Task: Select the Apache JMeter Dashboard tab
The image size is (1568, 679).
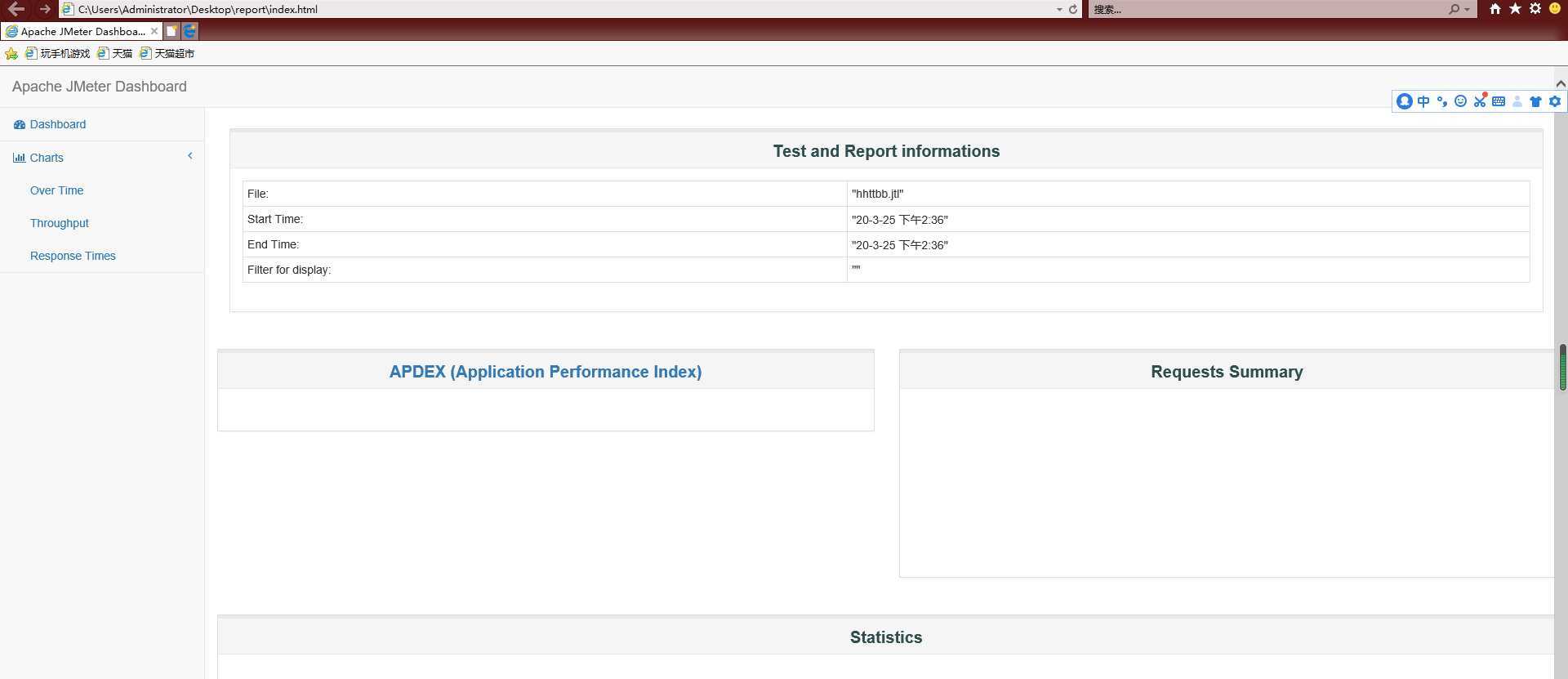Action: (x=81, y=31)
